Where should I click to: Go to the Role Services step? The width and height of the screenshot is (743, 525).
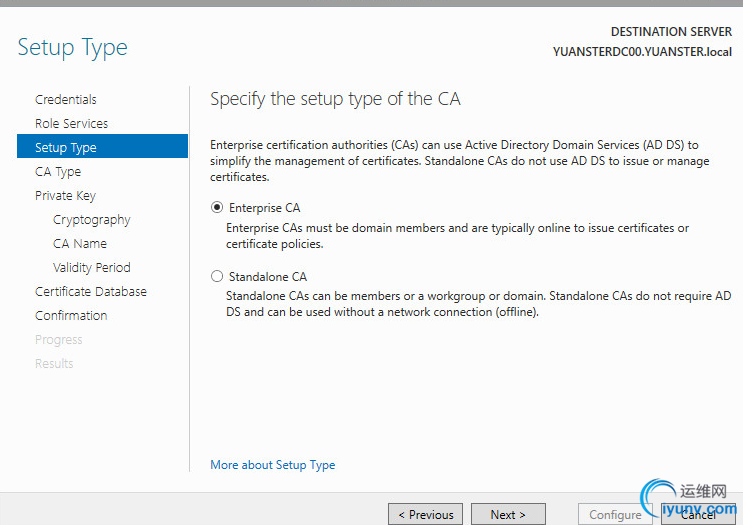click(71, 124)
